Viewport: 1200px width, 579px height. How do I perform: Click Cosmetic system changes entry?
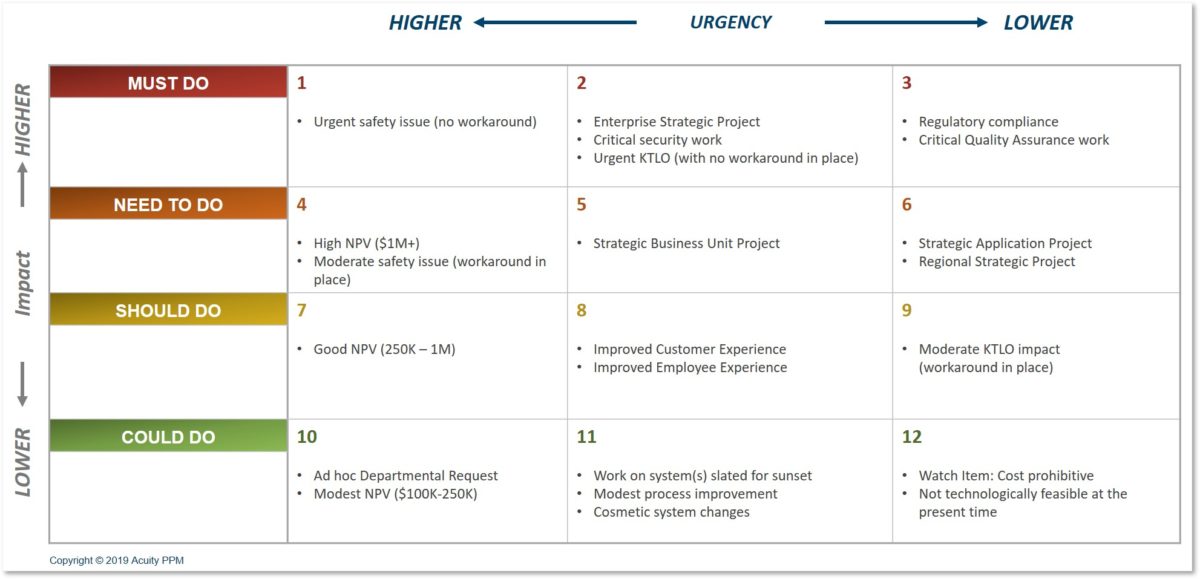pos(671,511)
